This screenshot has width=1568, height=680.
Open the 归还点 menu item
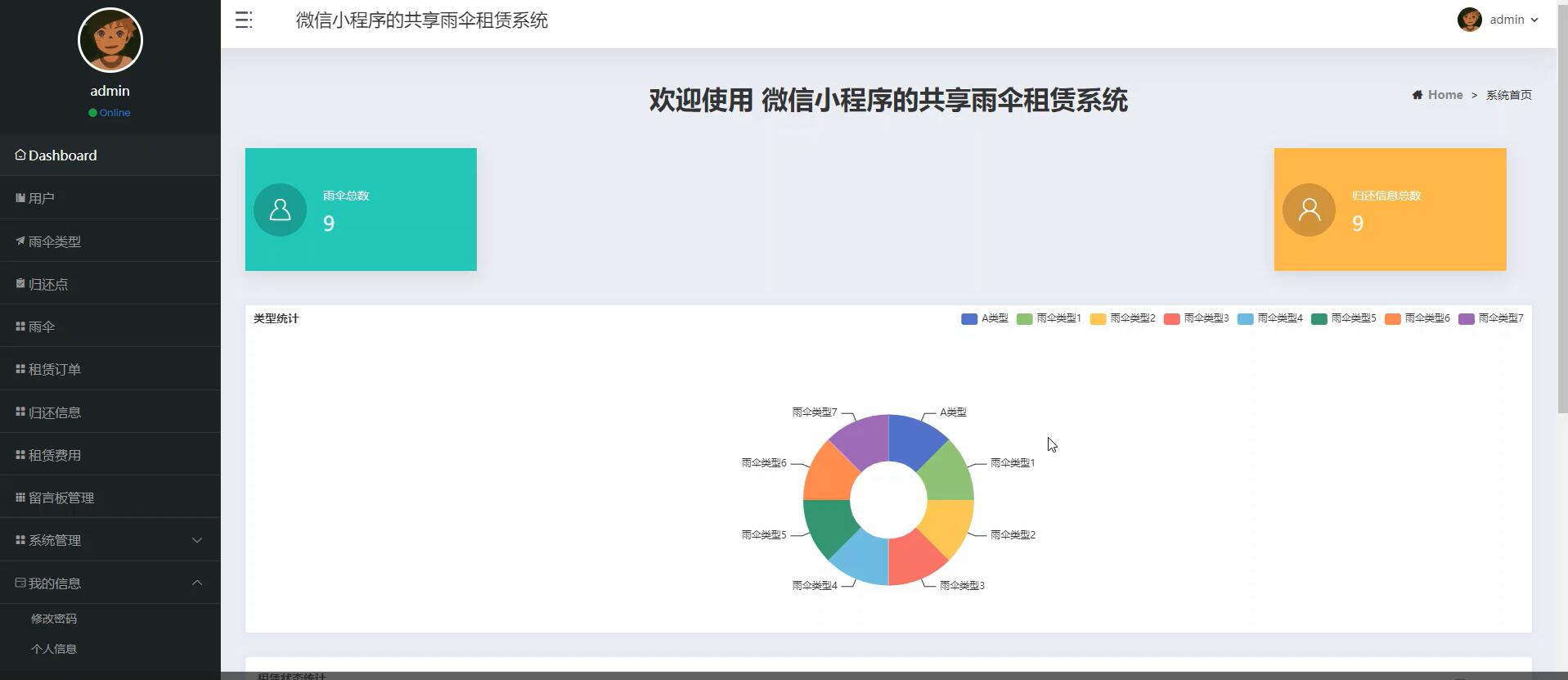pyautogui.click(x=110, y=284)
